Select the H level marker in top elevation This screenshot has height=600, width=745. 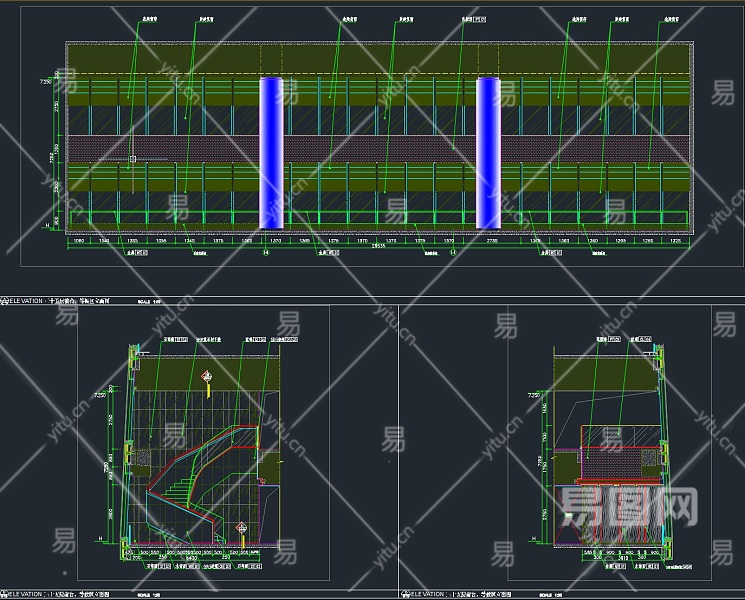pos(46,227)
